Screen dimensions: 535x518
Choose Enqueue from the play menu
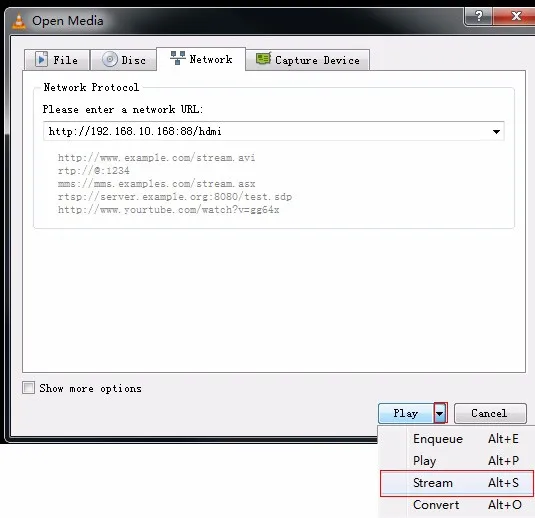tap(457, 438)
